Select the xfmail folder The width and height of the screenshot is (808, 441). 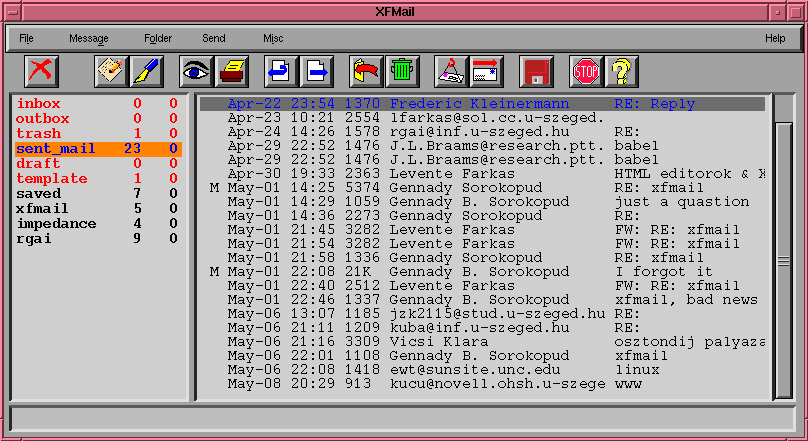98,209
